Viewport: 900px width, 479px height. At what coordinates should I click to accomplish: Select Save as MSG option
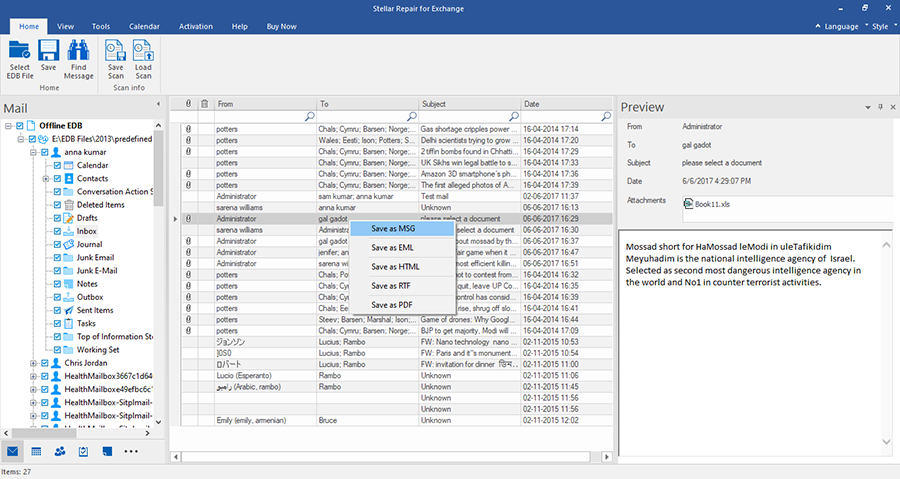pos(394,229)
